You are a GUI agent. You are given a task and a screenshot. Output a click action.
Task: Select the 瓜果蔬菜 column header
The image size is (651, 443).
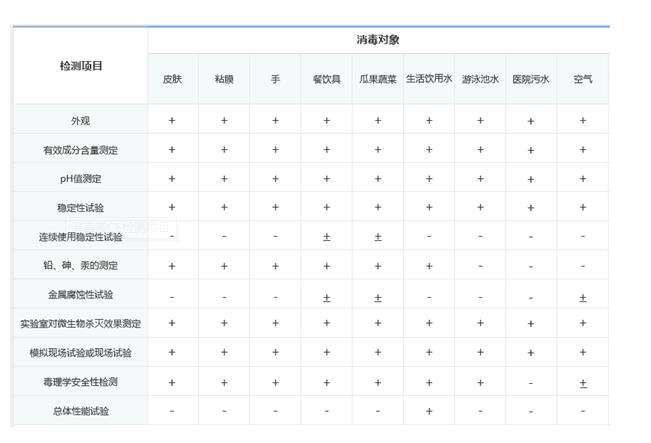[x=378, y=79]
